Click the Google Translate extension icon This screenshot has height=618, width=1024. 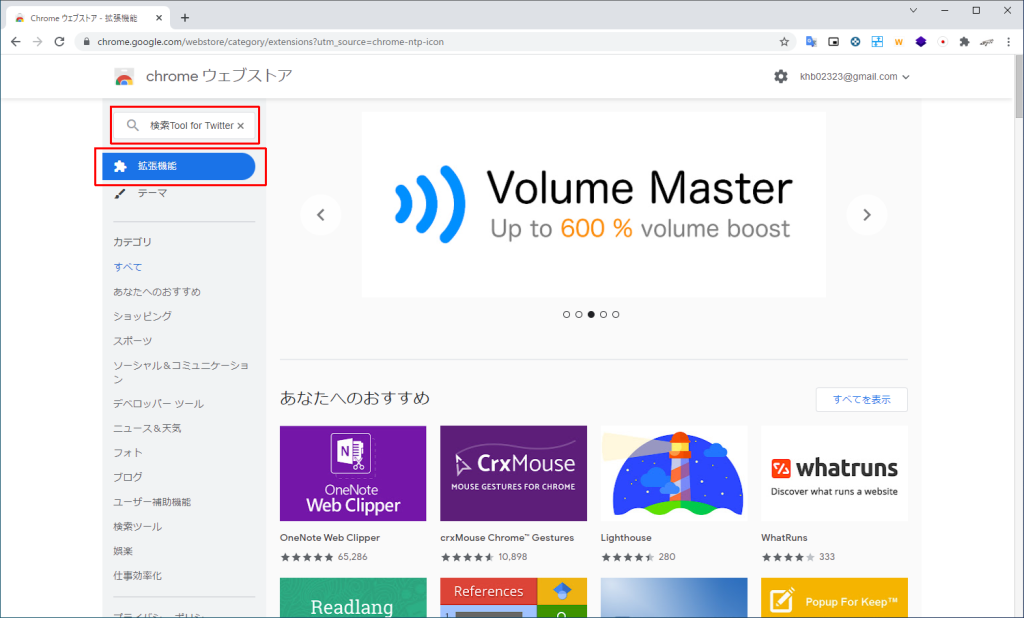[811, 42]
